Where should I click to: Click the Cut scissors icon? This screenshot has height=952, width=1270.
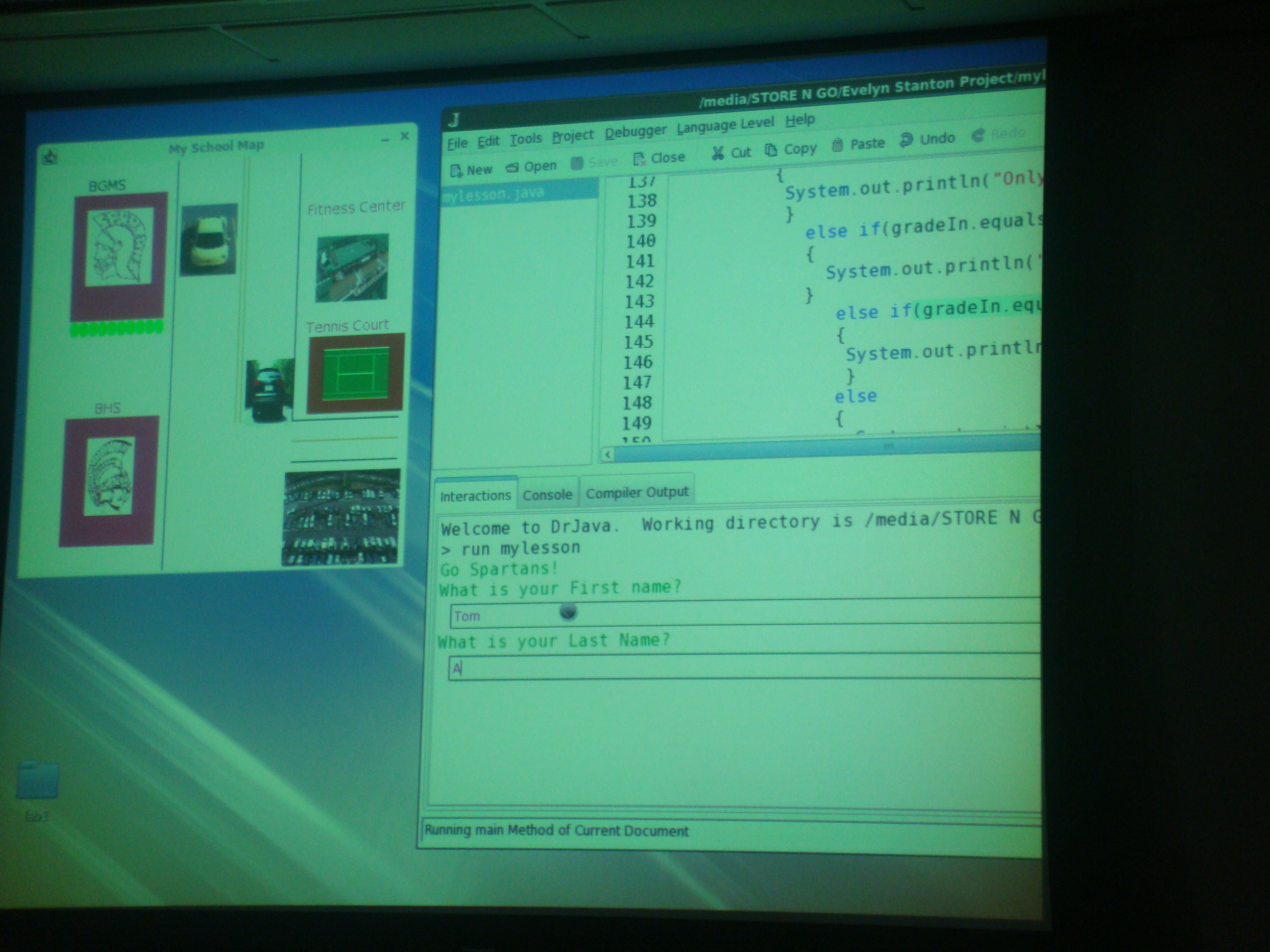tap(717, 153)
